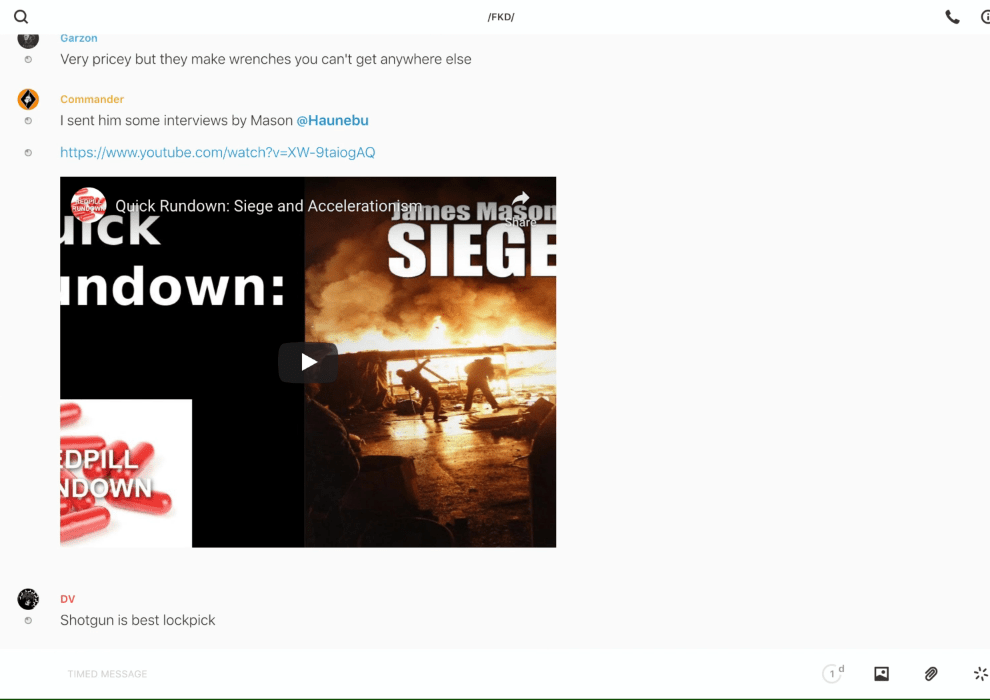The width and height of the screenshot is (990, 700).
Task: Toggle the one-day message timer
Action: tap(832, 674)
